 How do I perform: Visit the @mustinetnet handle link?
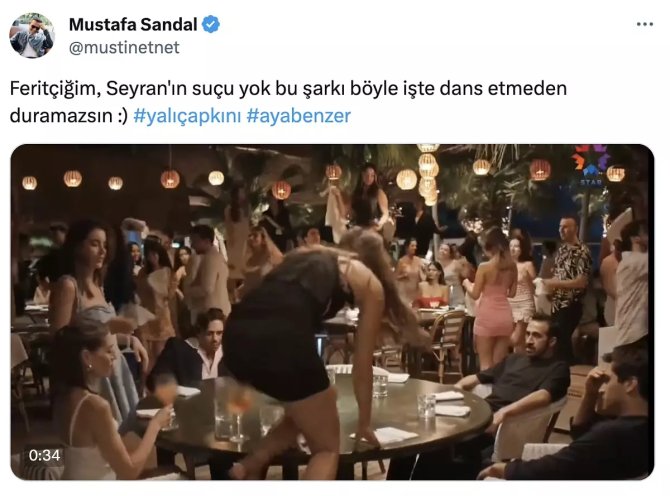coord(124,47)
